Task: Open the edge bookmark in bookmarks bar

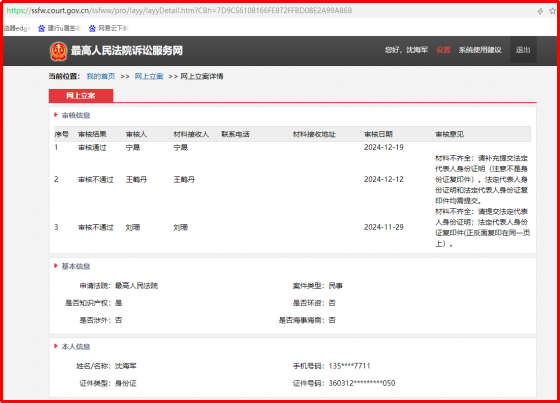Action: pos(17,28)
